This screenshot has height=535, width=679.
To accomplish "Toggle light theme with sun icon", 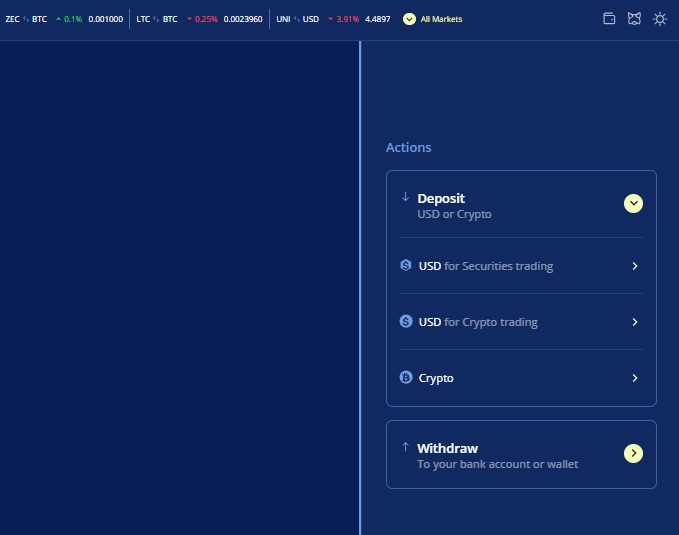I will coord(660,19).
